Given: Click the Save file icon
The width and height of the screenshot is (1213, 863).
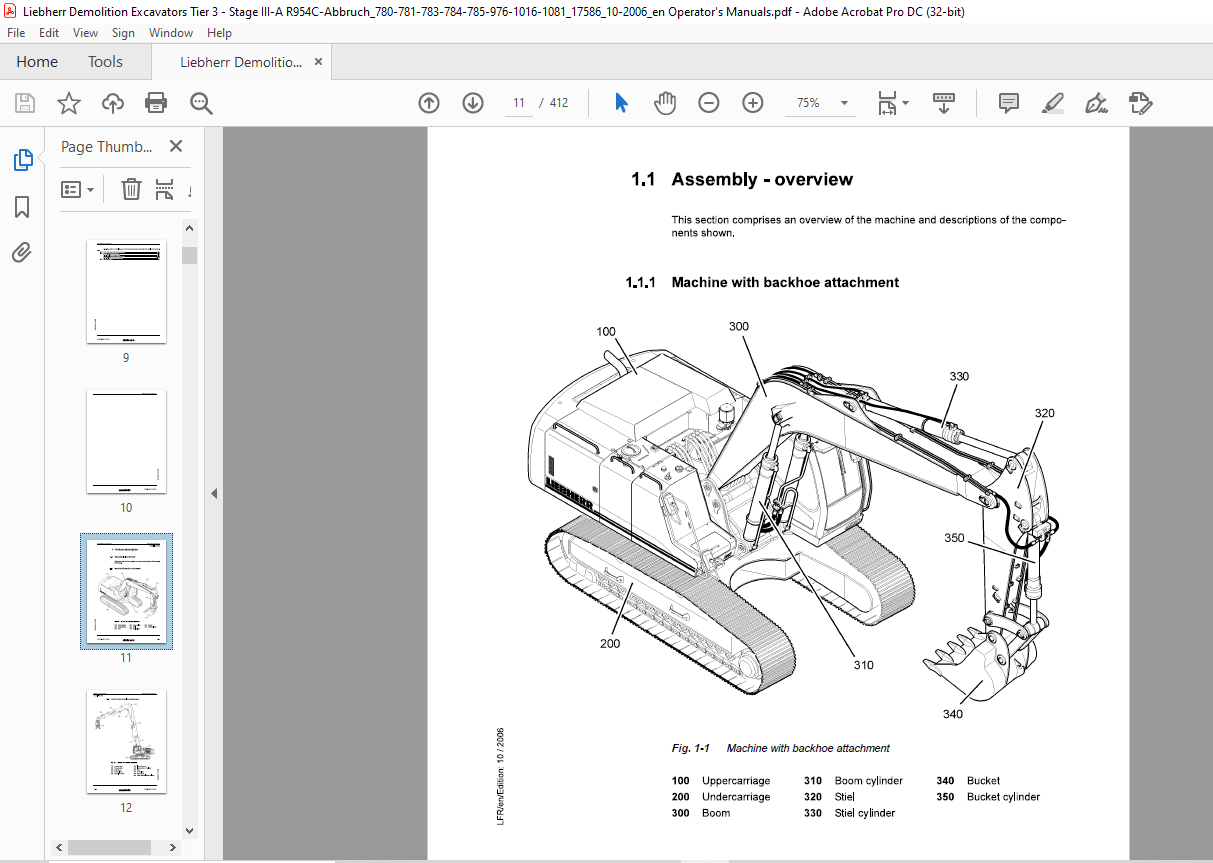Looking at the screenshot, I should [x=25, y=103].
